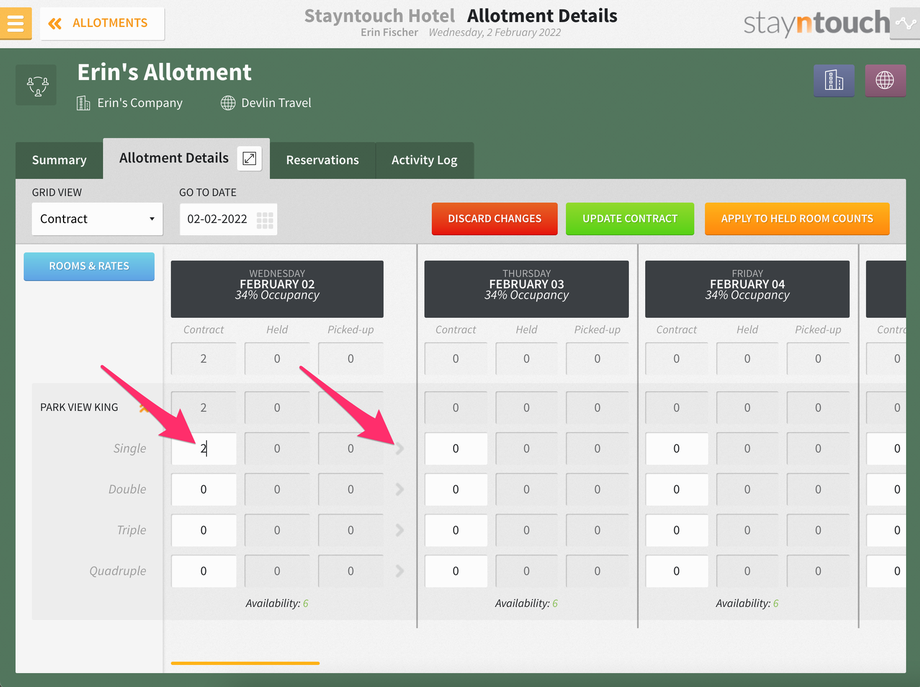Go back to Allotments list

click(x=102, y=23)
